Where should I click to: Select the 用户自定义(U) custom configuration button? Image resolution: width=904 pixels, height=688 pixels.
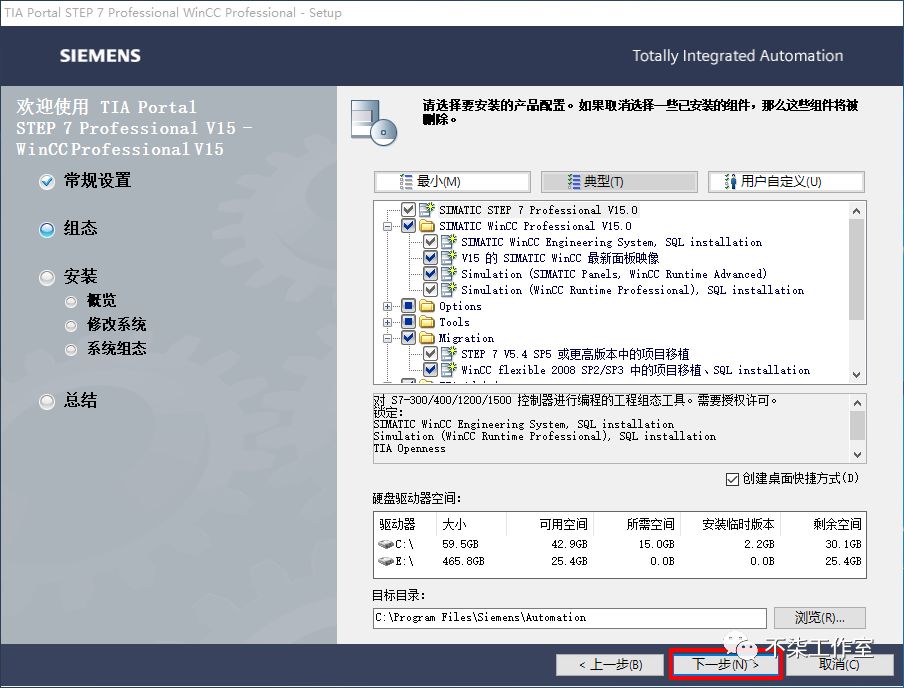pos(786,182)
